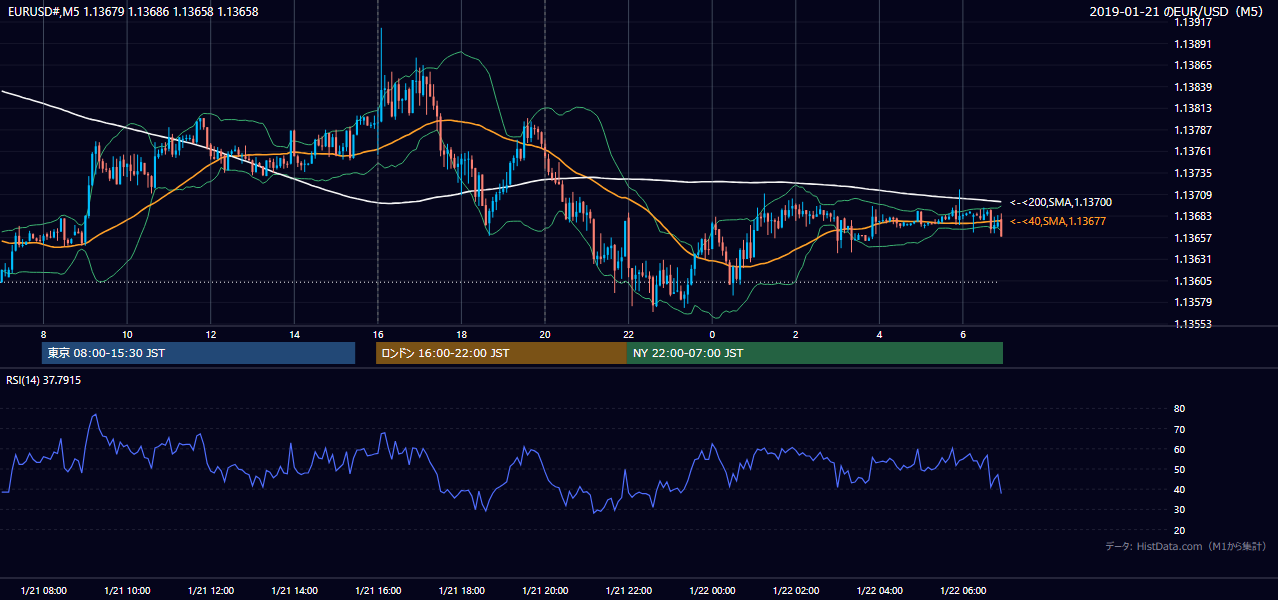Screen dimensions: 1278x600
Task: Select the London 16:00-22:00 JST session bar
Action: coord(501,353)
